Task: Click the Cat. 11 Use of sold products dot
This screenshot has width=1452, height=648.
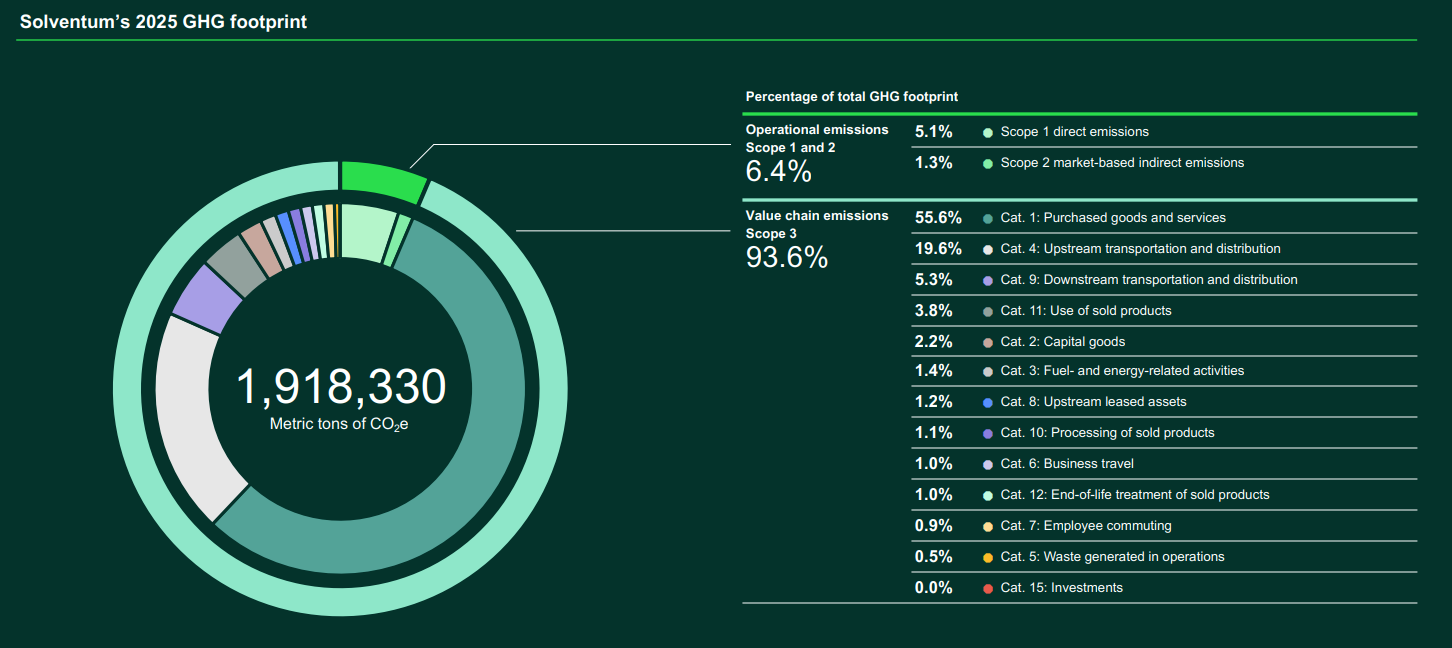Action: pos(988,311)
